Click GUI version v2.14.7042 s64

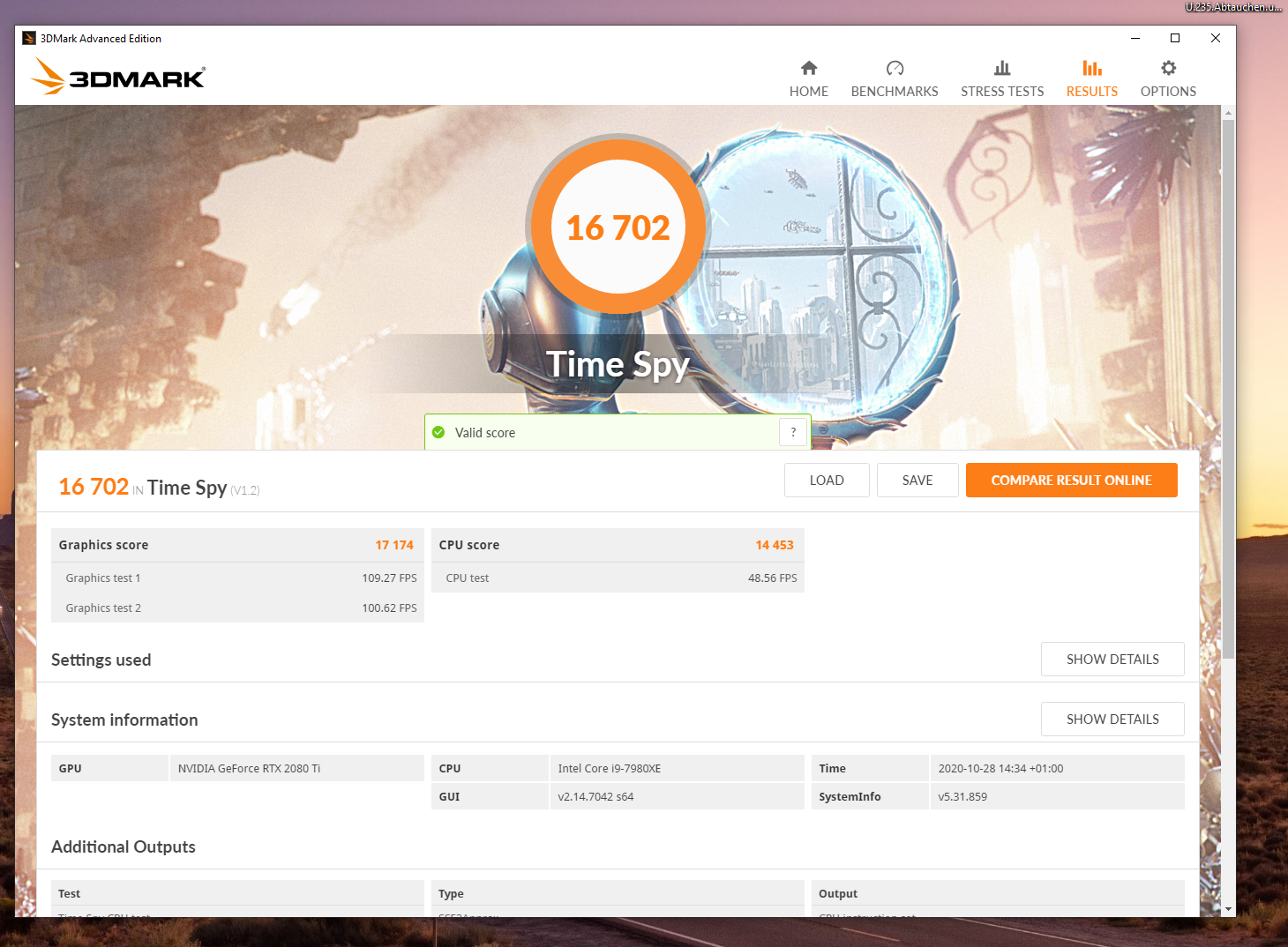coord(677,796)
